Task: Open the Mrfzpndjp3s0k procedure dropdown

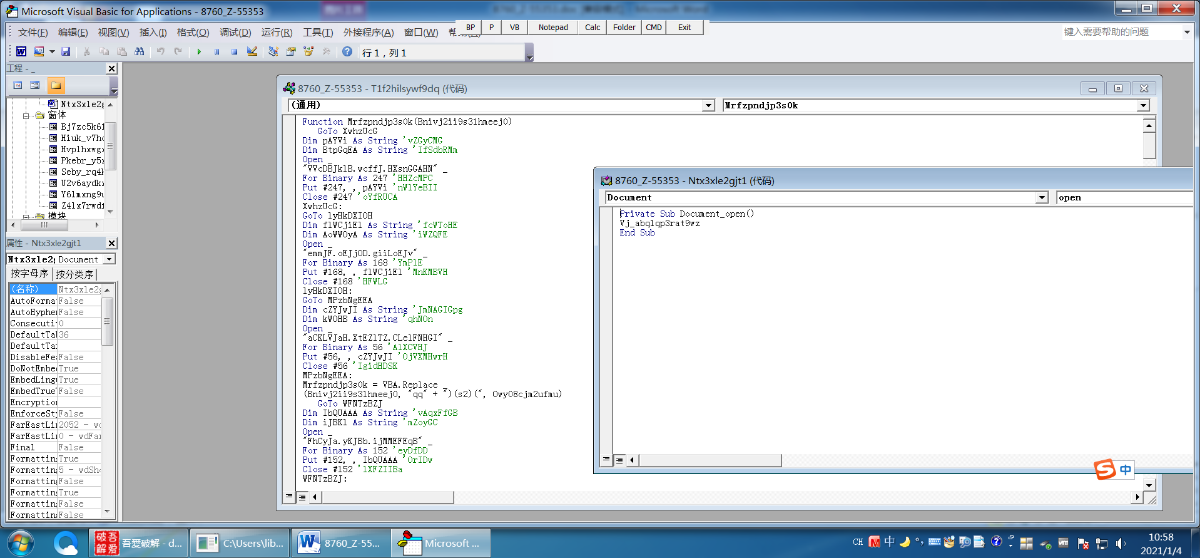Action: coord(1143,105)
